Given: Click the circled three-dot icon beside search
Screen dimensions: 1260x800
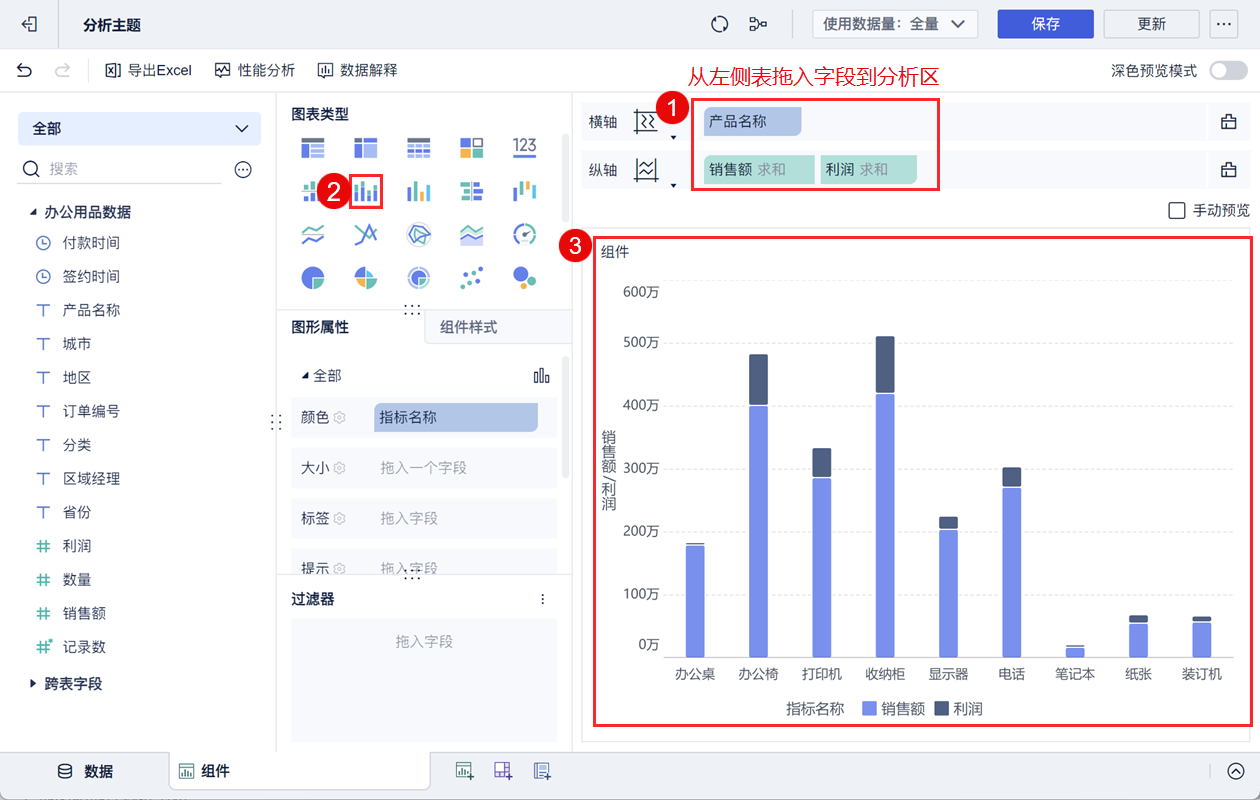Looking at the screenshot, I should [243, 170].
